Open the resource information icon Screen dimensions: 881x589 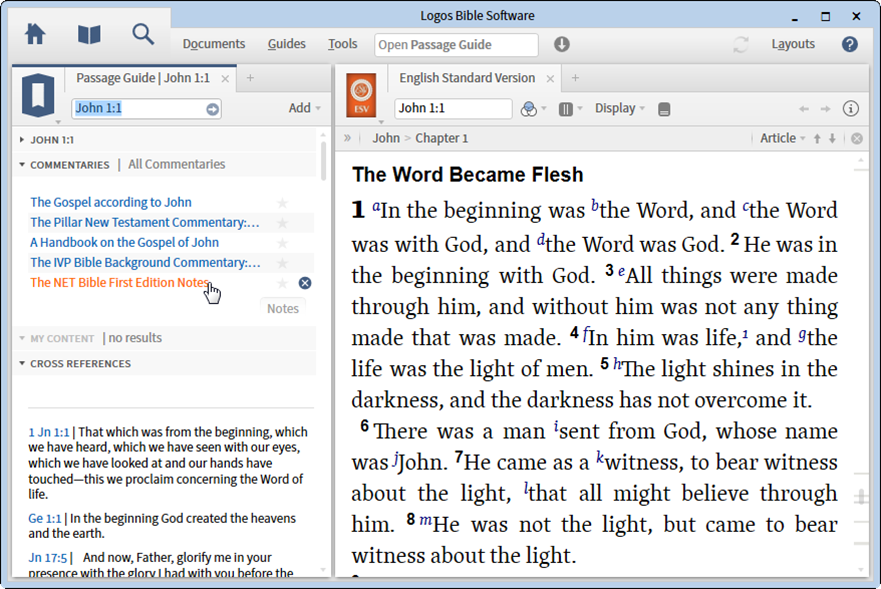[851, 108]
